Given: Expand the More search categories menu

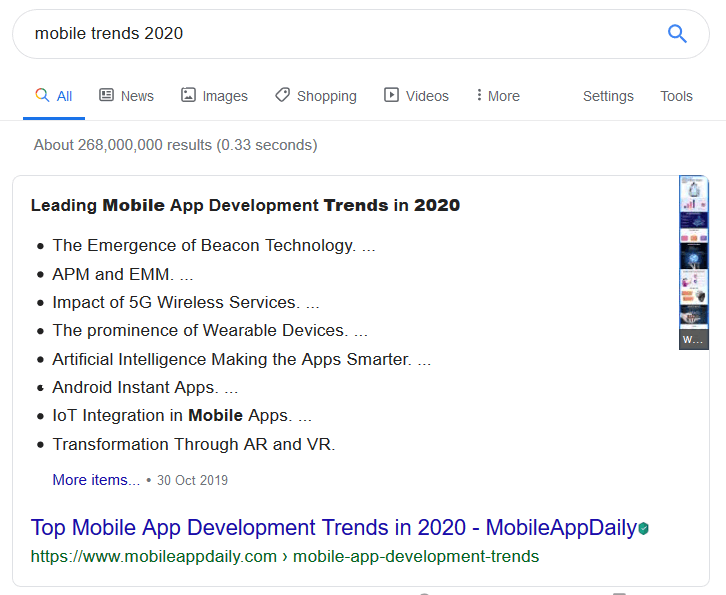Looking at the screenshot, I should coord(498,96).
